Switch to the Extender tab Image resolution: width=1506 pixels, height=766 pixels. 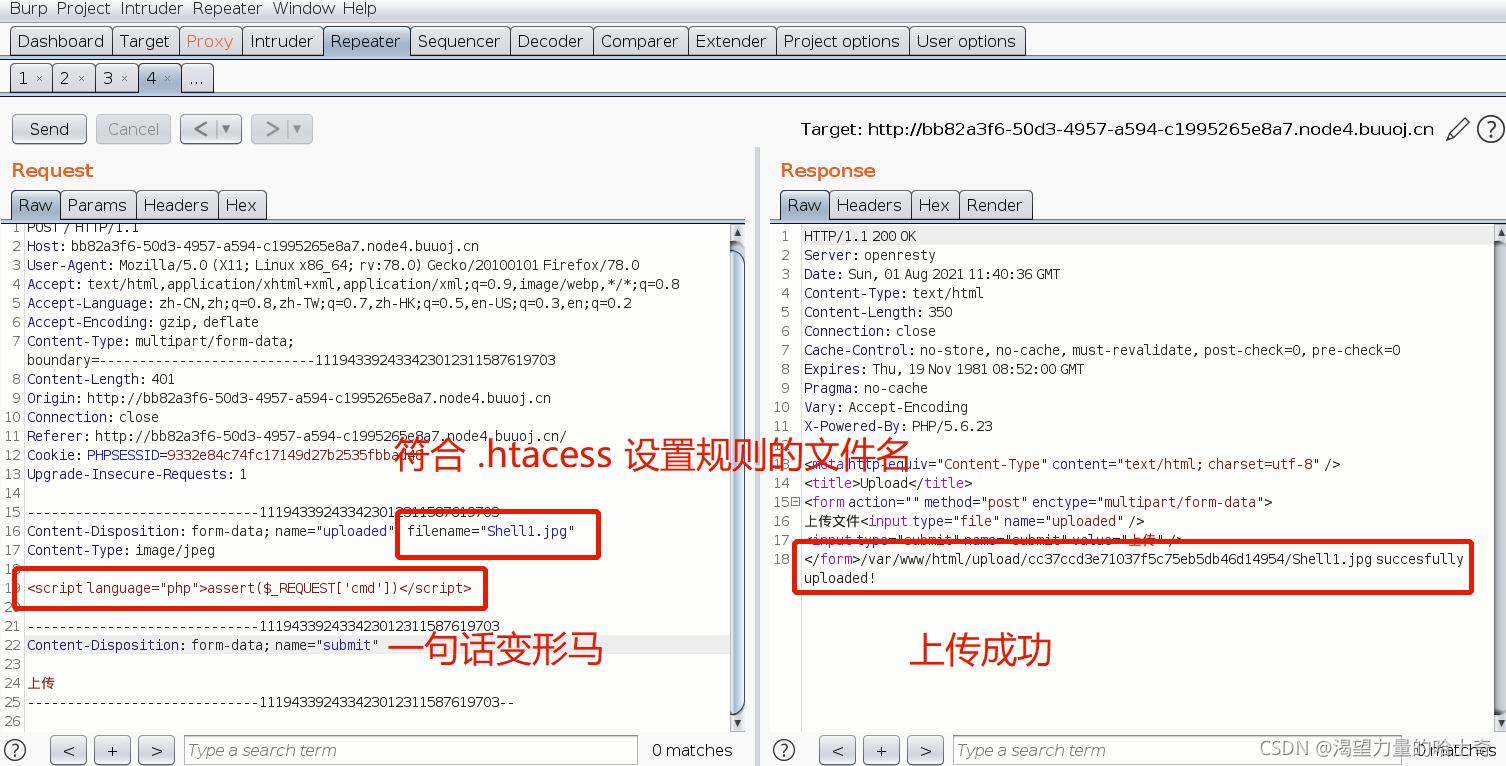731,41
